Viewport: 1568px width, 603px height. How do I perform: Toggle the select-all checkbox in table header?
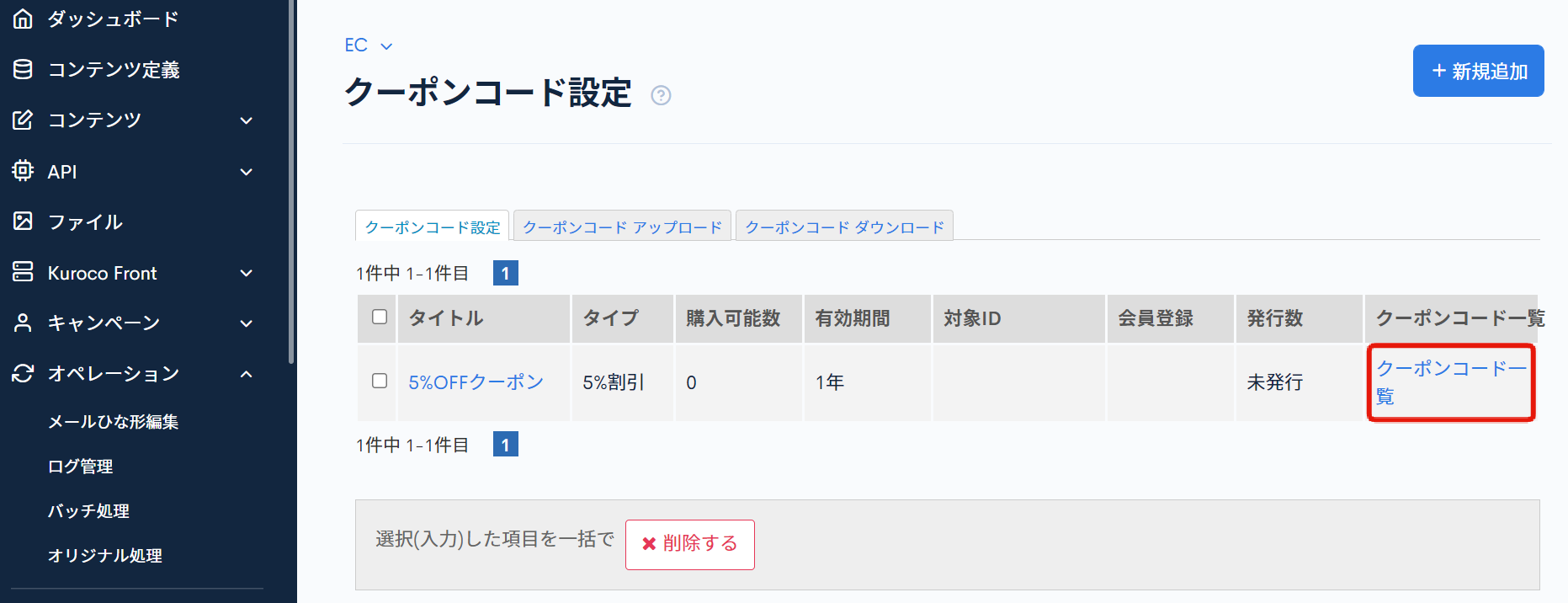pos(380,317)
